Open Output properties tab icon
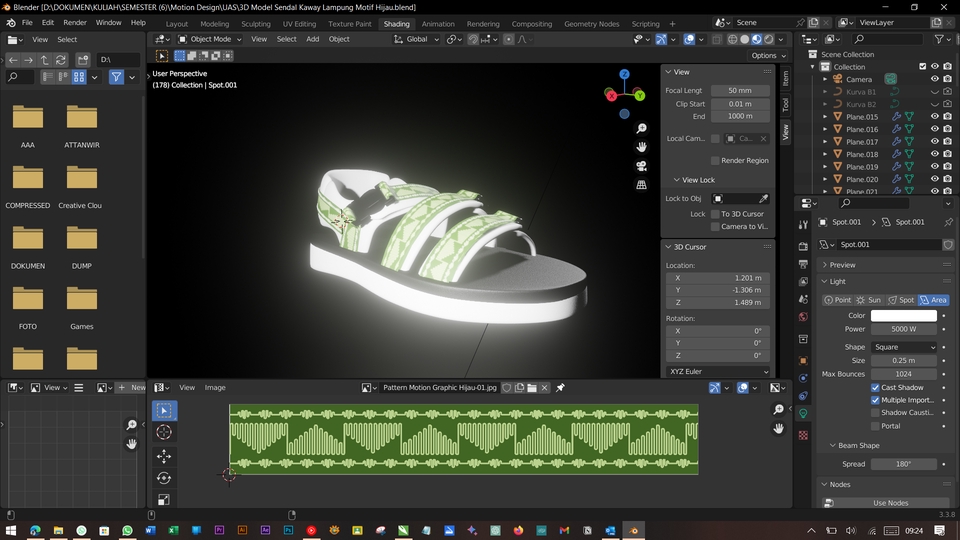Image resolution: width=960 pixels, height=540 pixels. [803, 264]
